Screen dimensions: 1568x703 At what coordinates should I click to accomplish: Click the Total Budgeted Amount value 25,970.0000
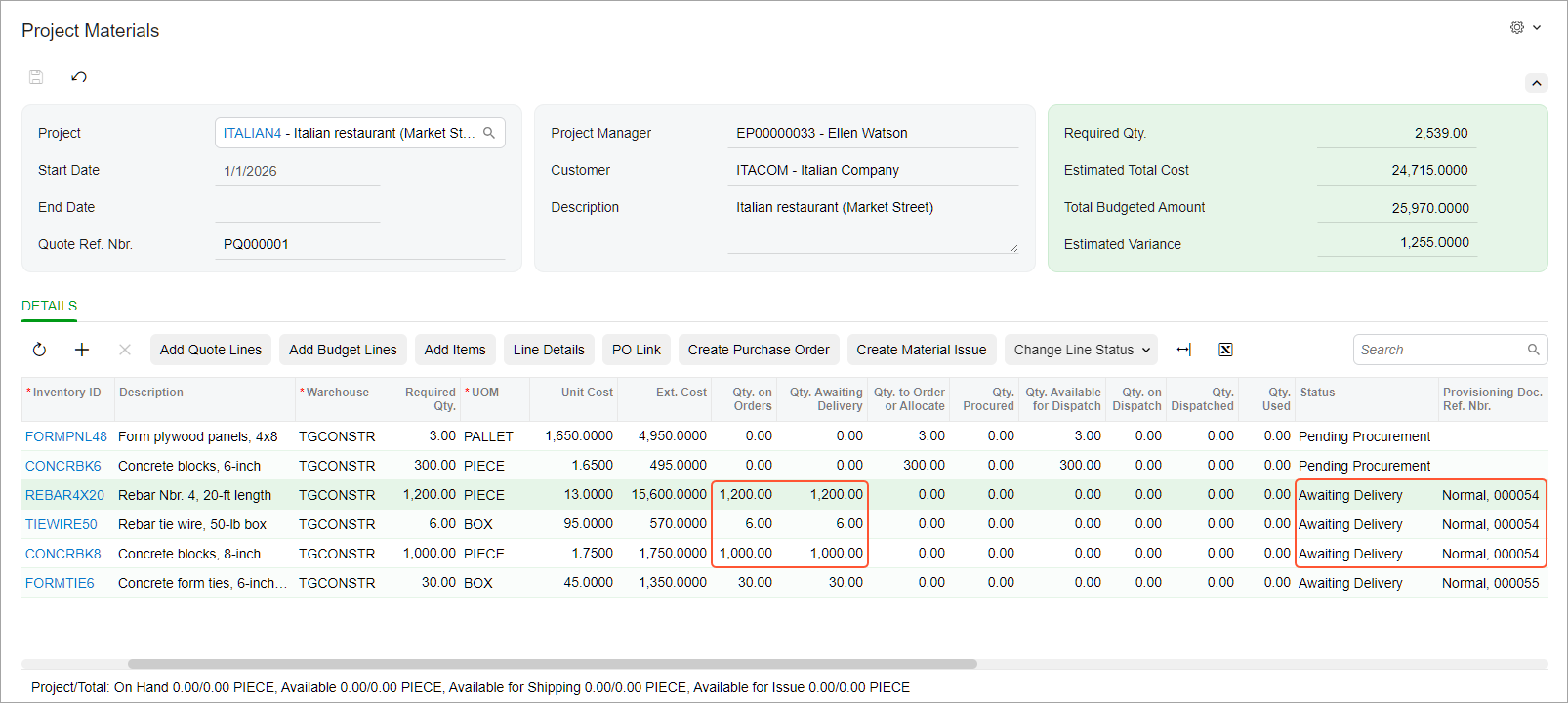pyautogui.click(x=1430, y=208)
